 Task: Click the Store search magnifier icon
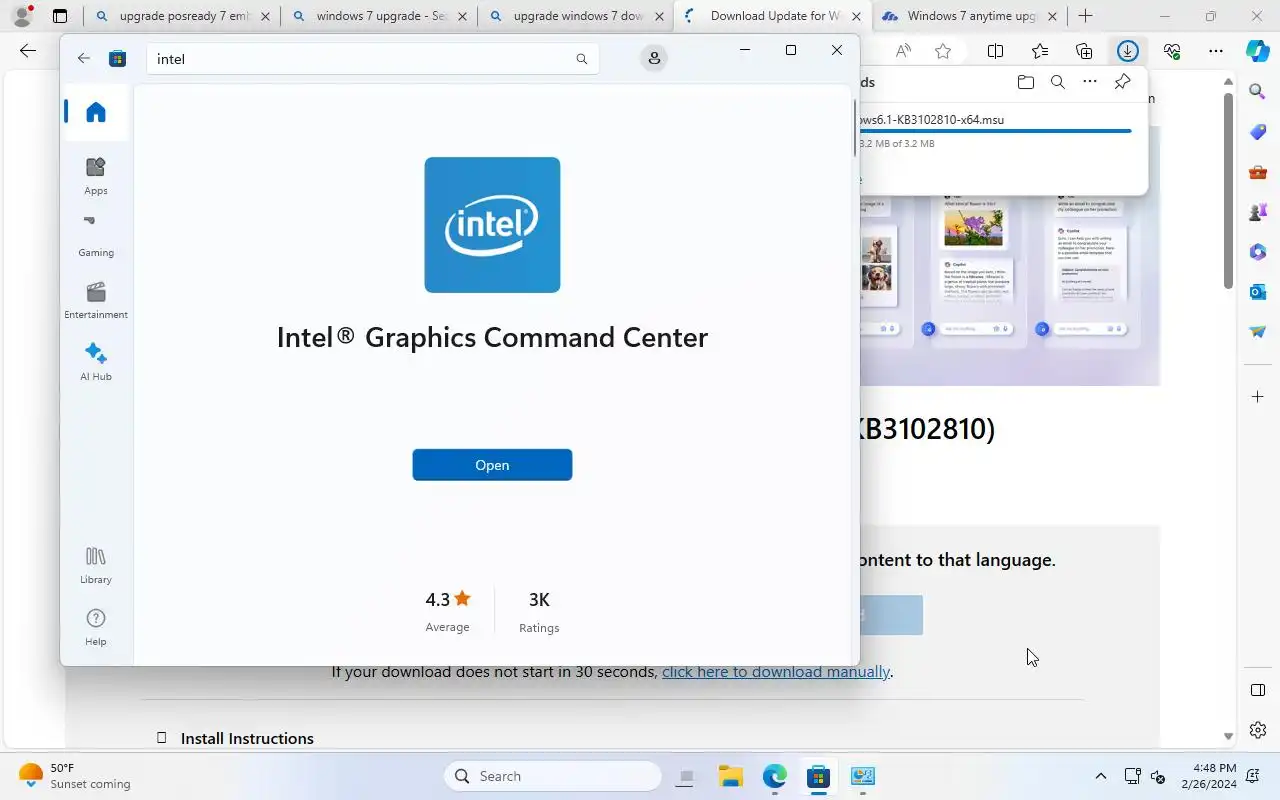coord(582,59)
